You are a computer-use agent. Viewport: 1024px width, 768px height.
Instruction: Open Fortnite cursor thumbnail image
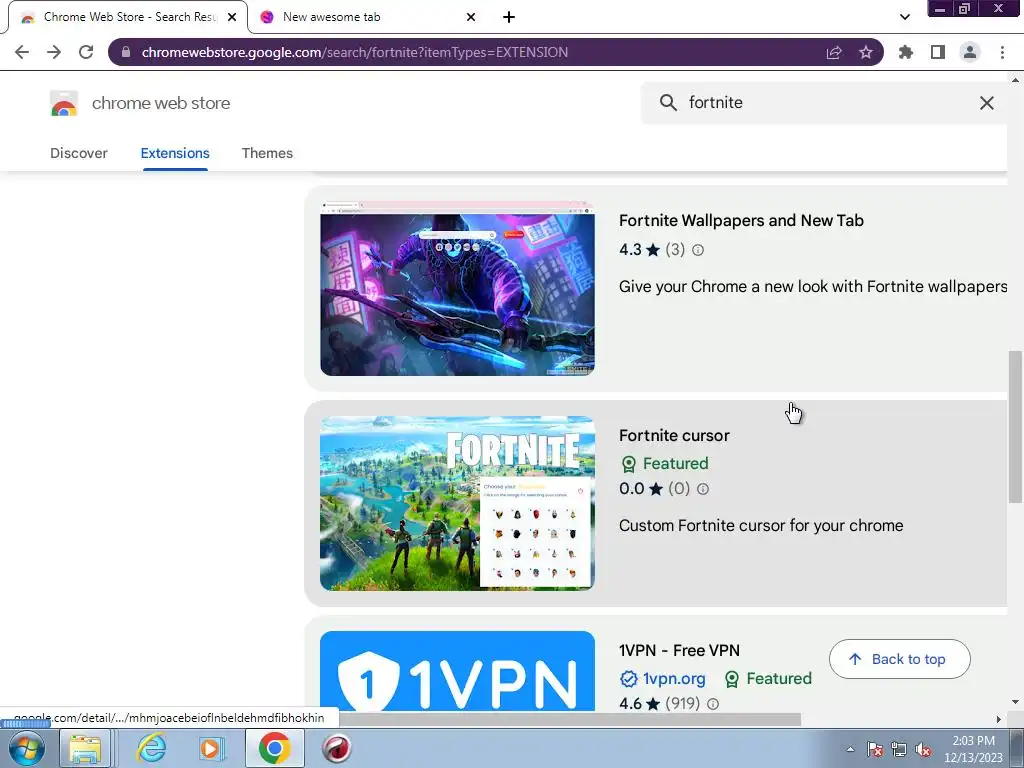[457, 504]
